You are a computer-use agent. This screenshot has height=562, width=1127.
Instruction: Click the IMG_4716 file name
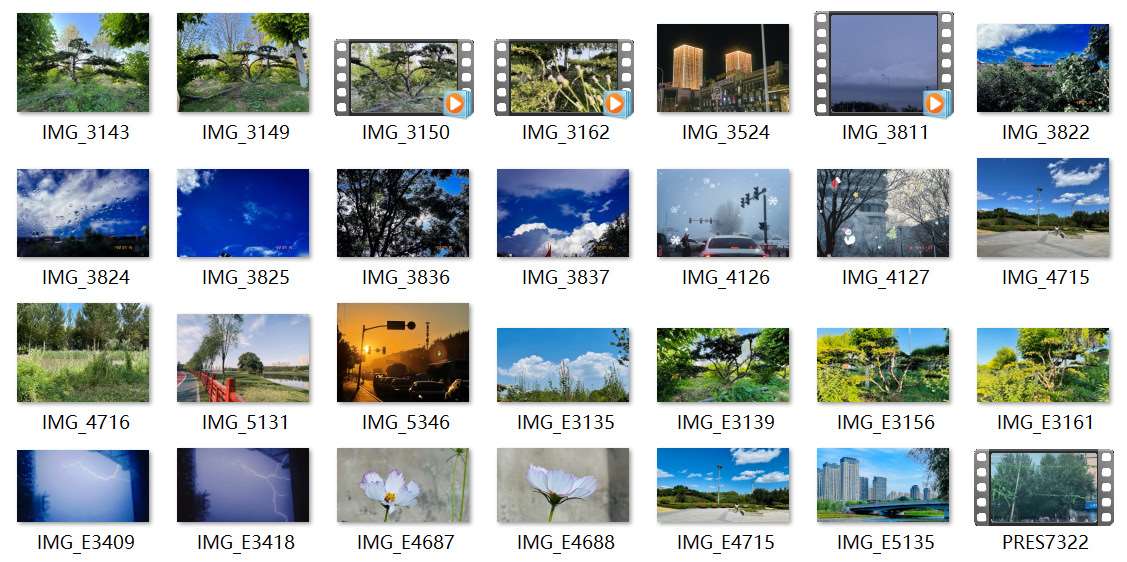86,422
